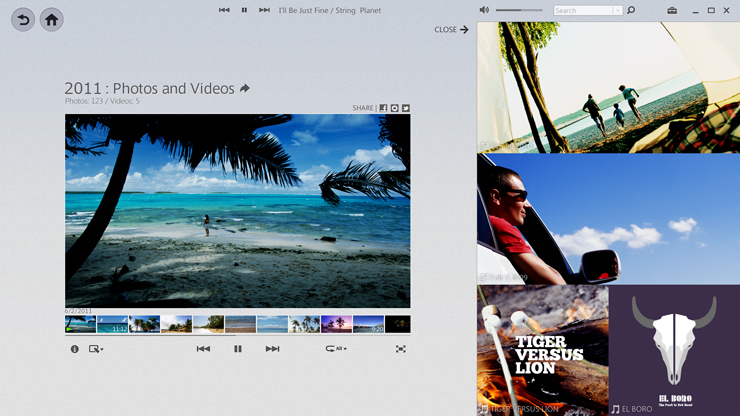Image resolution: width=740 pixels, height=416 pixels.
Task: Adjust the volume slider
Action: coord(519,10)
